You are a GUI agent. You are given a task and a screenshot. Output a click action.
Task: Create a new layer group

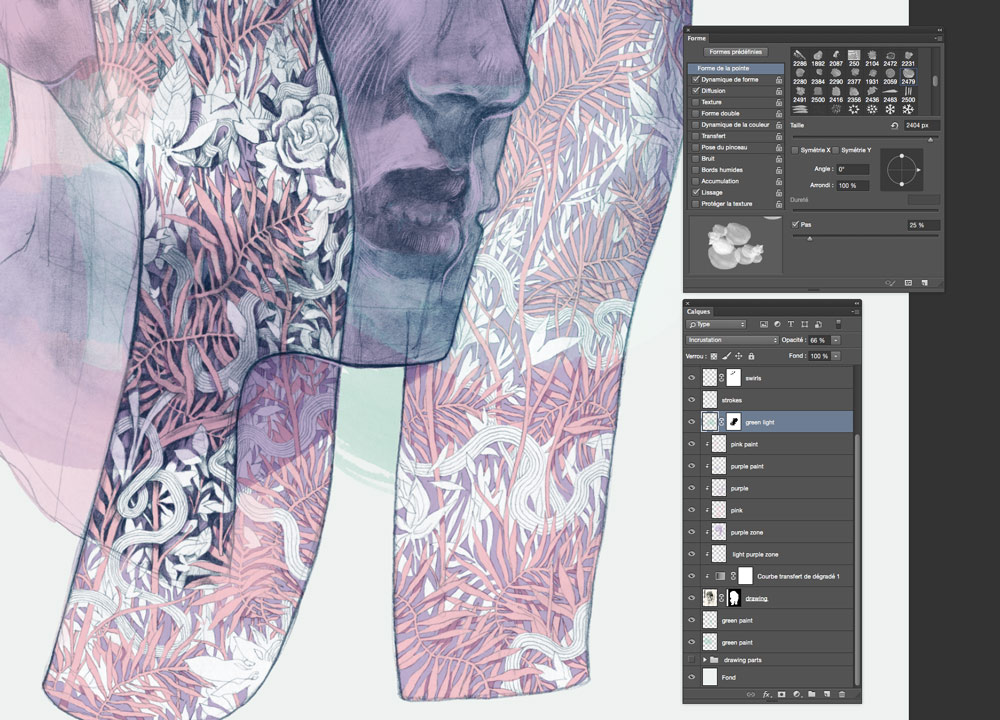[811, 694]
